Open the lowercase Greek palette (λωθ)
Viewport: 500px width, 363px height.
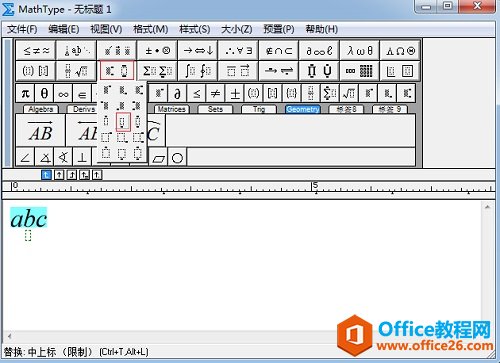[x=360, y=51]
